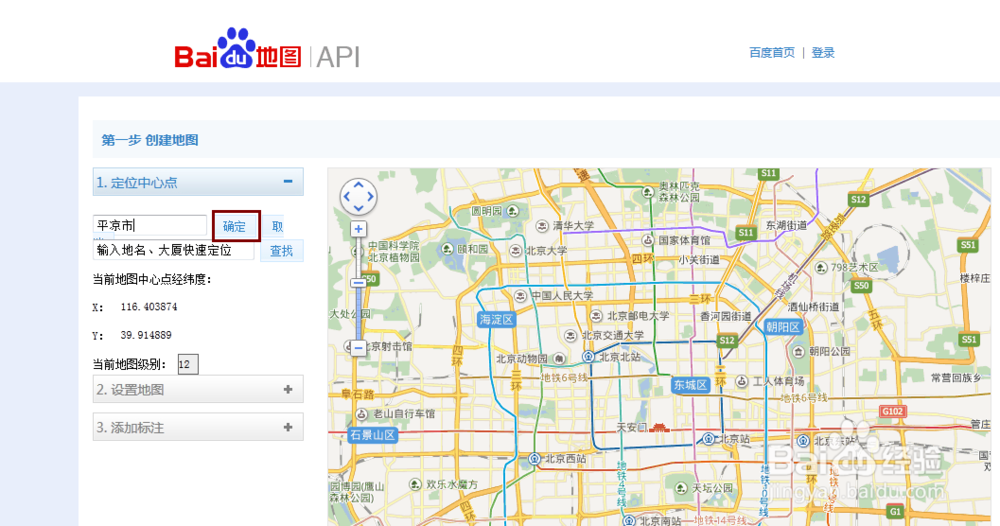Click the plus icon on 设置地图
Viewport: 1000px width, 526px height.
tap(288, 389)
